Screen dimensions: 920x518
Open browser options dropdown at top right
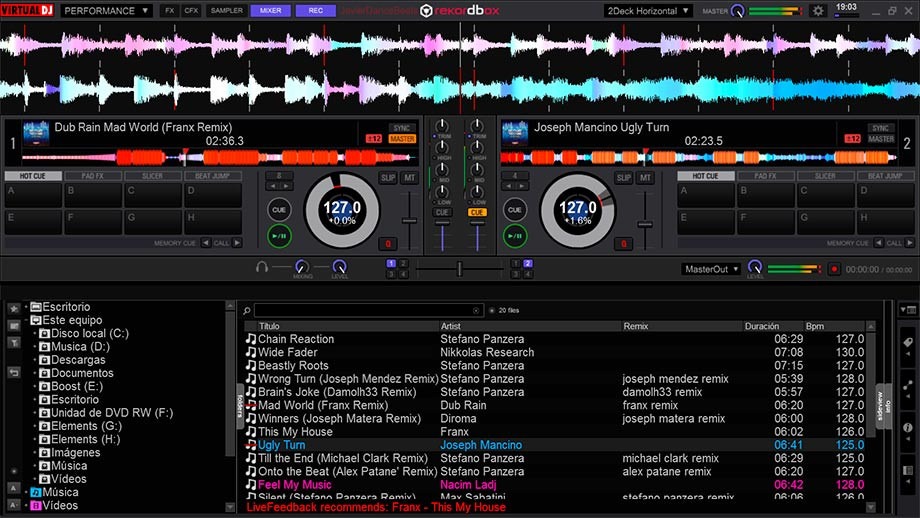[x=908, y=309]
